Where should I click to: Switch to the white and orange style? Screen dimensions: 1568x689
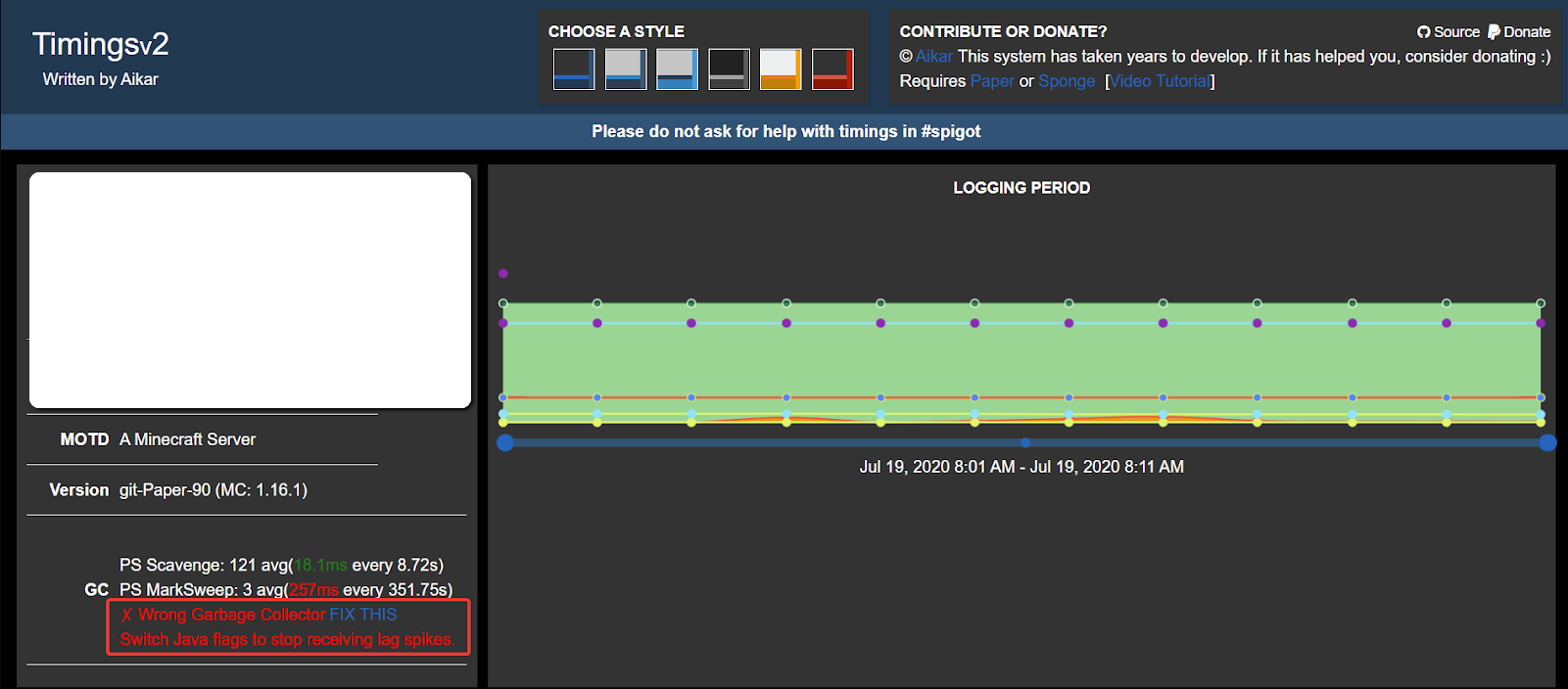pos(781,69)
